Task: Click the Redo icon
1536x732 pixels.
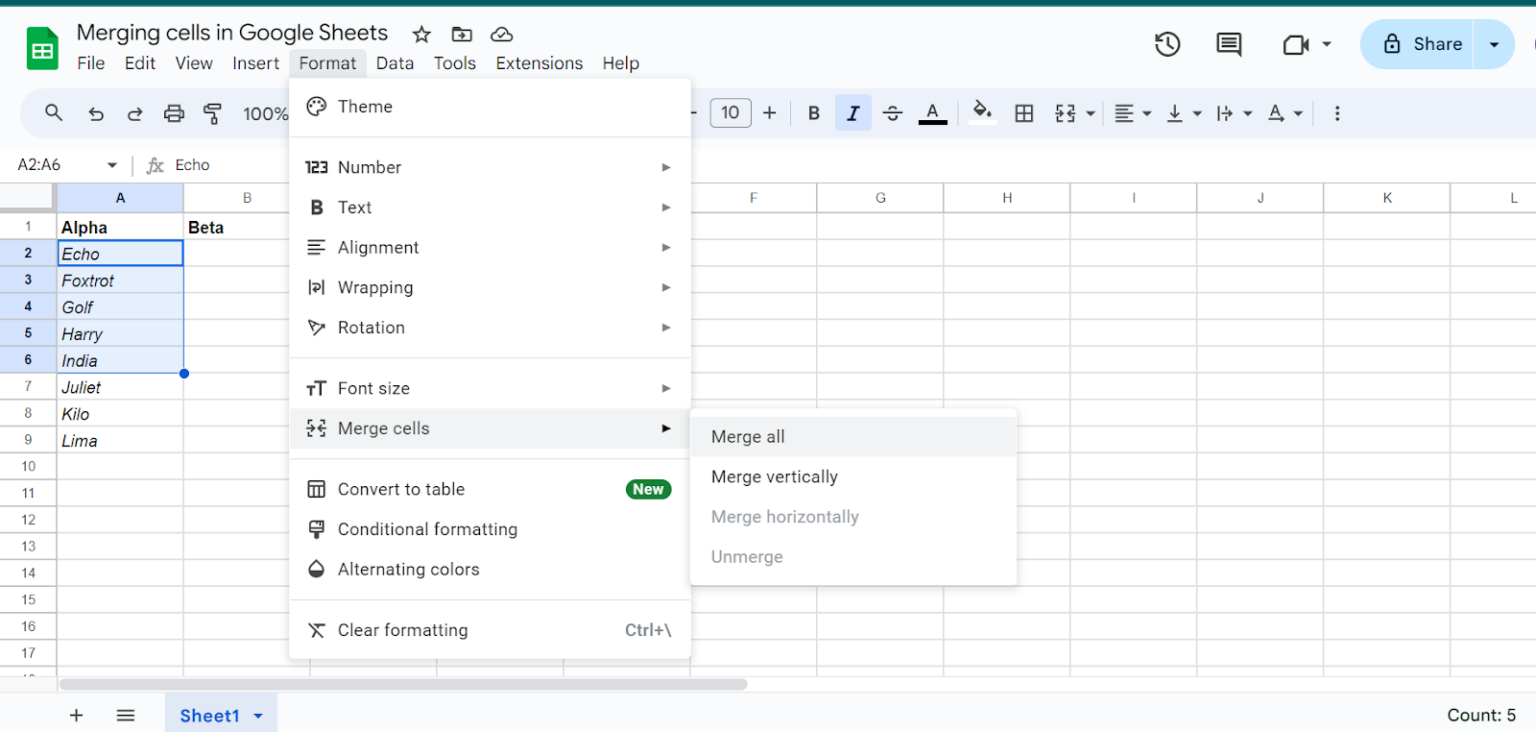Action: (135, 113)
